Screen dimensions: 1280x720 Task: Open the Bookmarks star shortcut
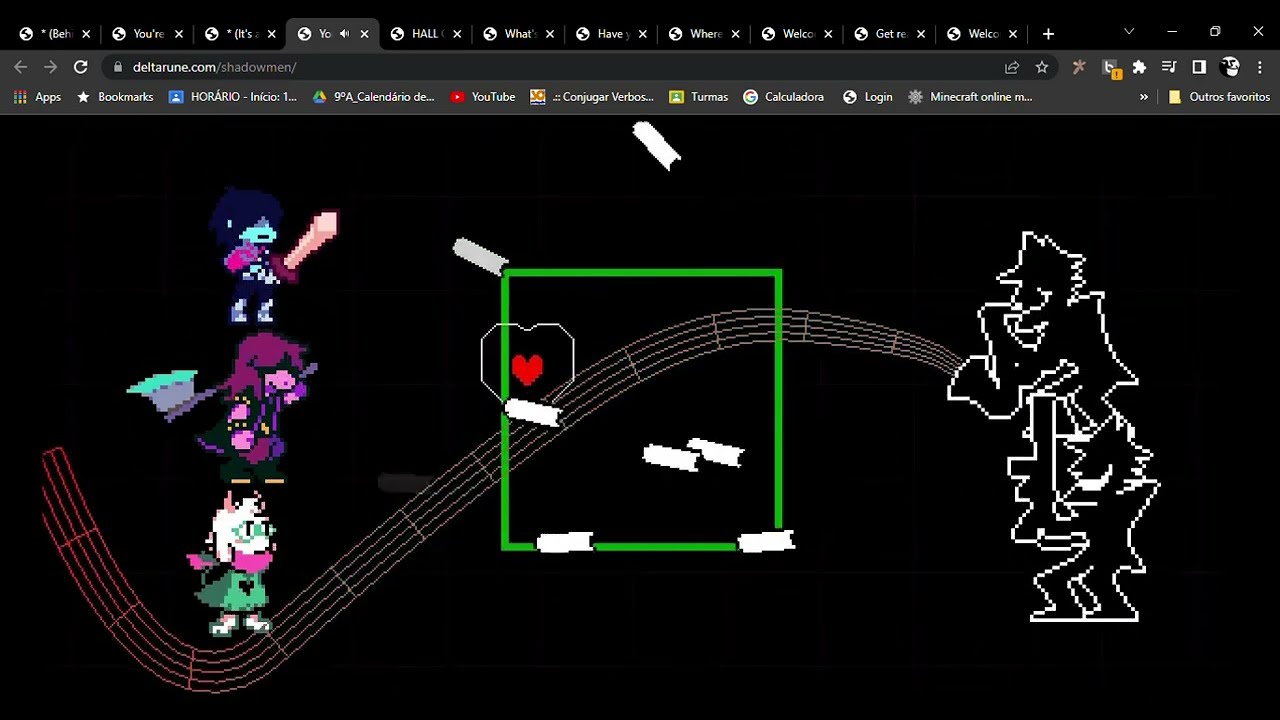[115, 97]
